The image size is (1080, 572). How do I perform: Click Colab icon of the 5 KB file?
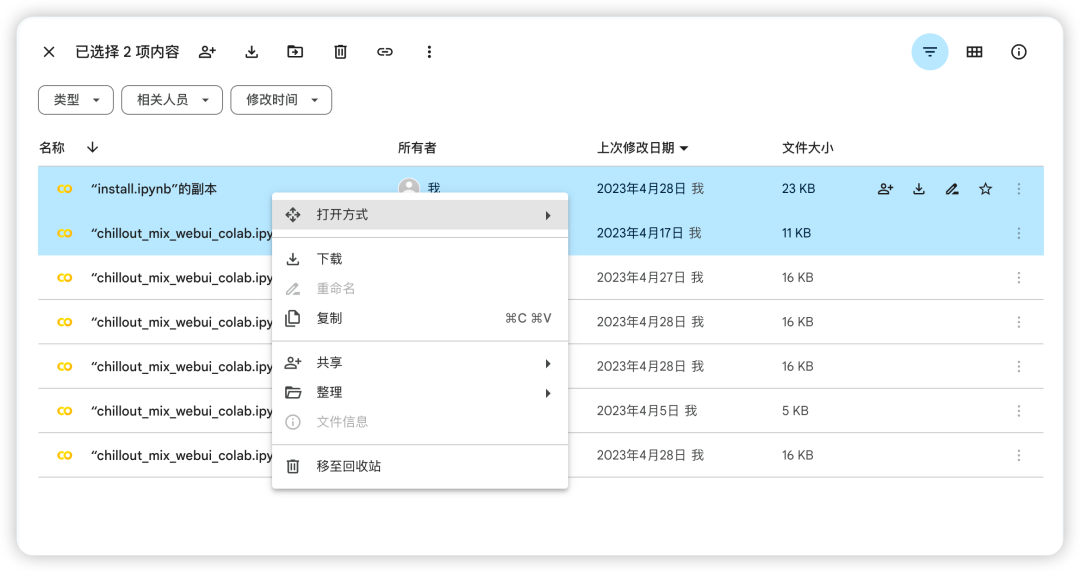[65, 411]
